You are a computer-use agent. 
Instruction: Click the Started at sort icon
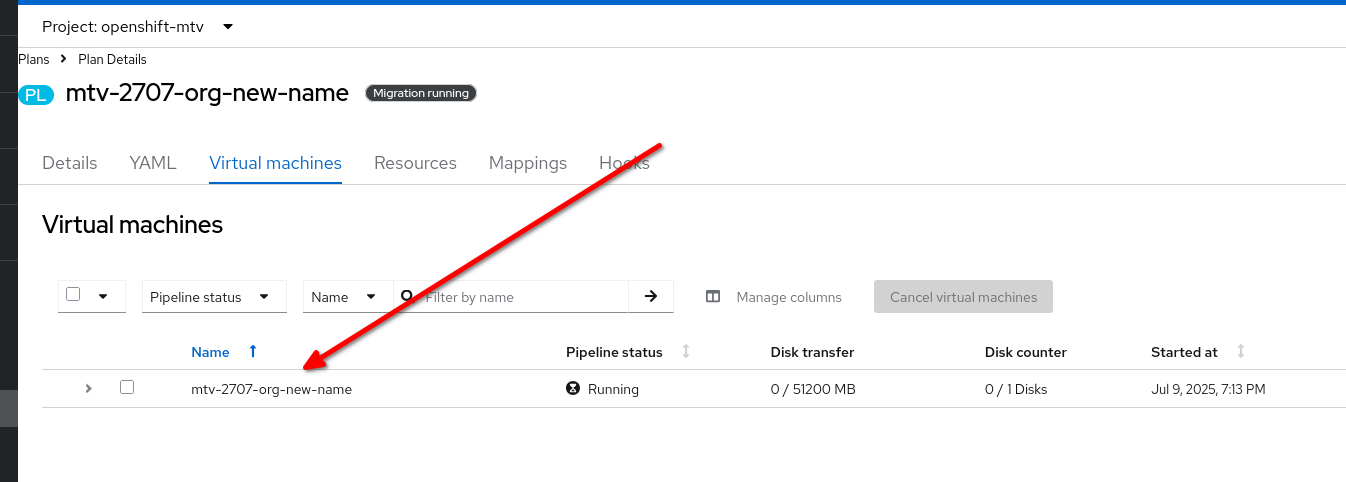click(1241, 352)
